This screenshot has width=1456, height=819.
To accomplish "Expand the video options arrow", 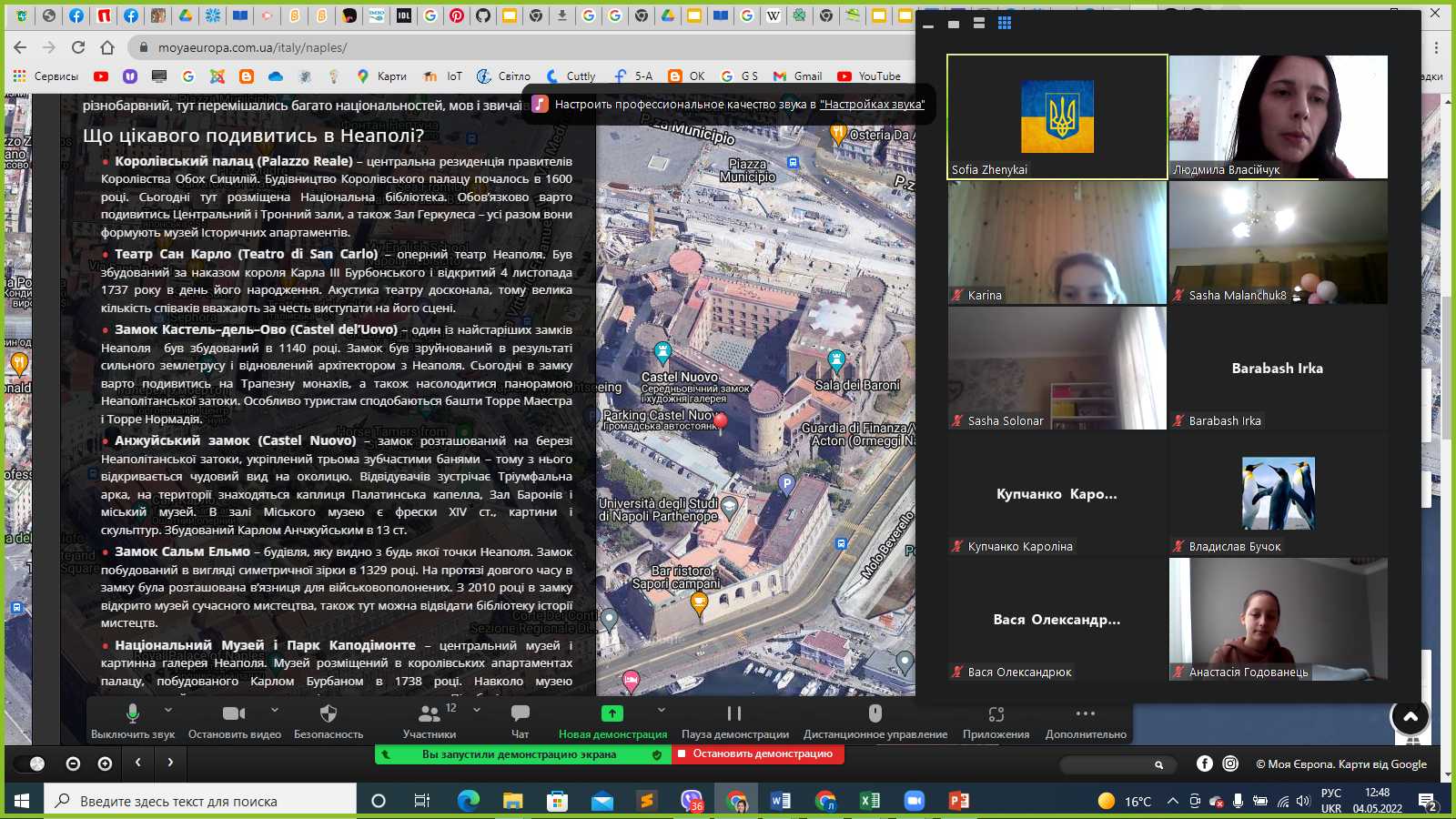I will tap(275, 710).
